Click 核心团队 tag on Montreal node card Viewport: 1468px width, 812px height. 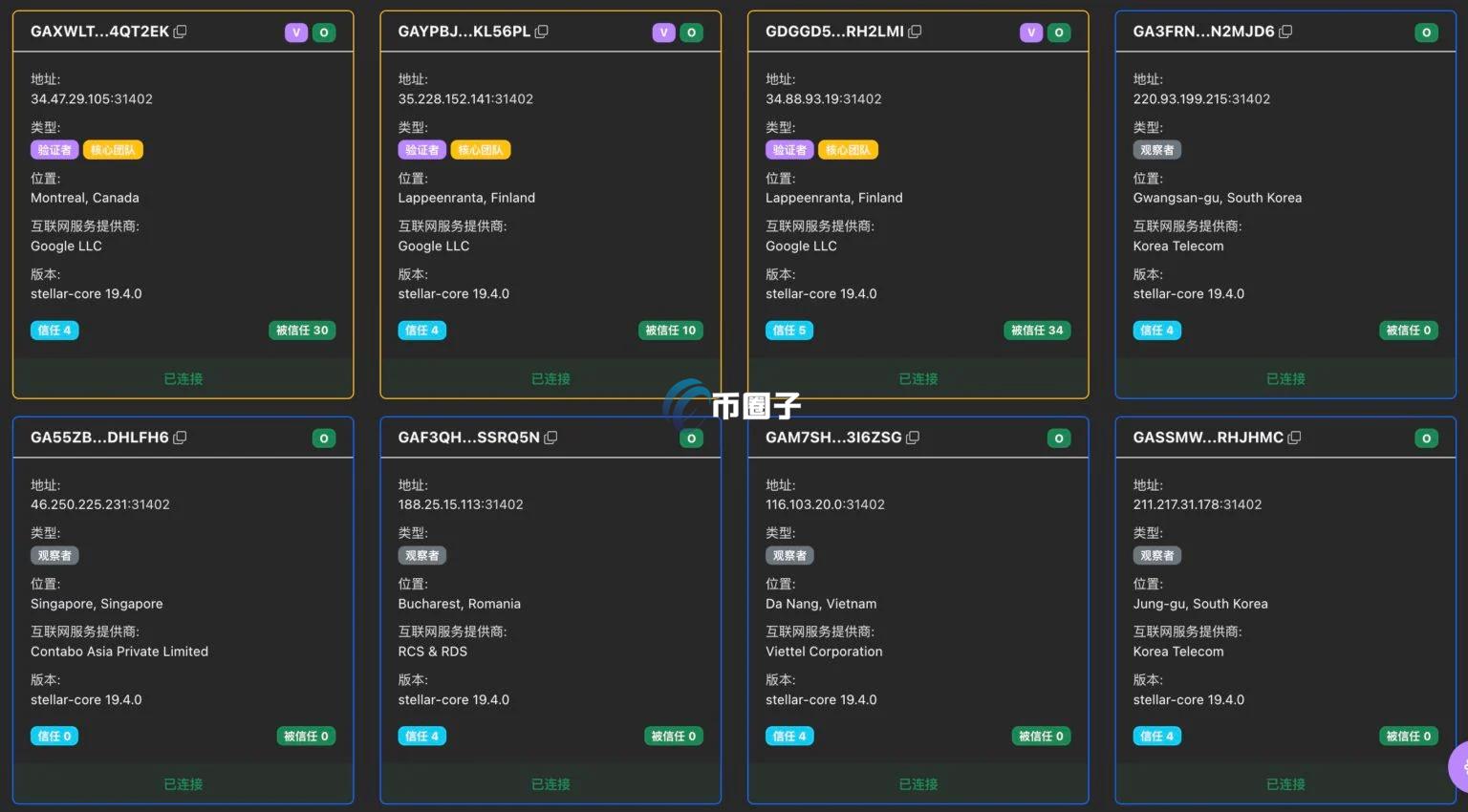coord(113,150)
